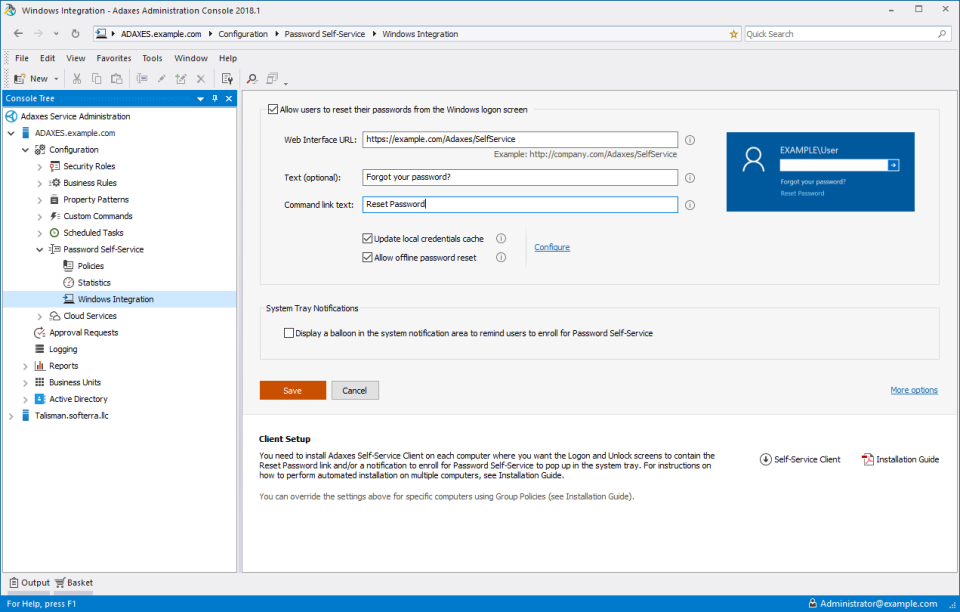Download via the Self-Service Client icon
This screenshot has height=612, width=960.
[x=764, y=459]
